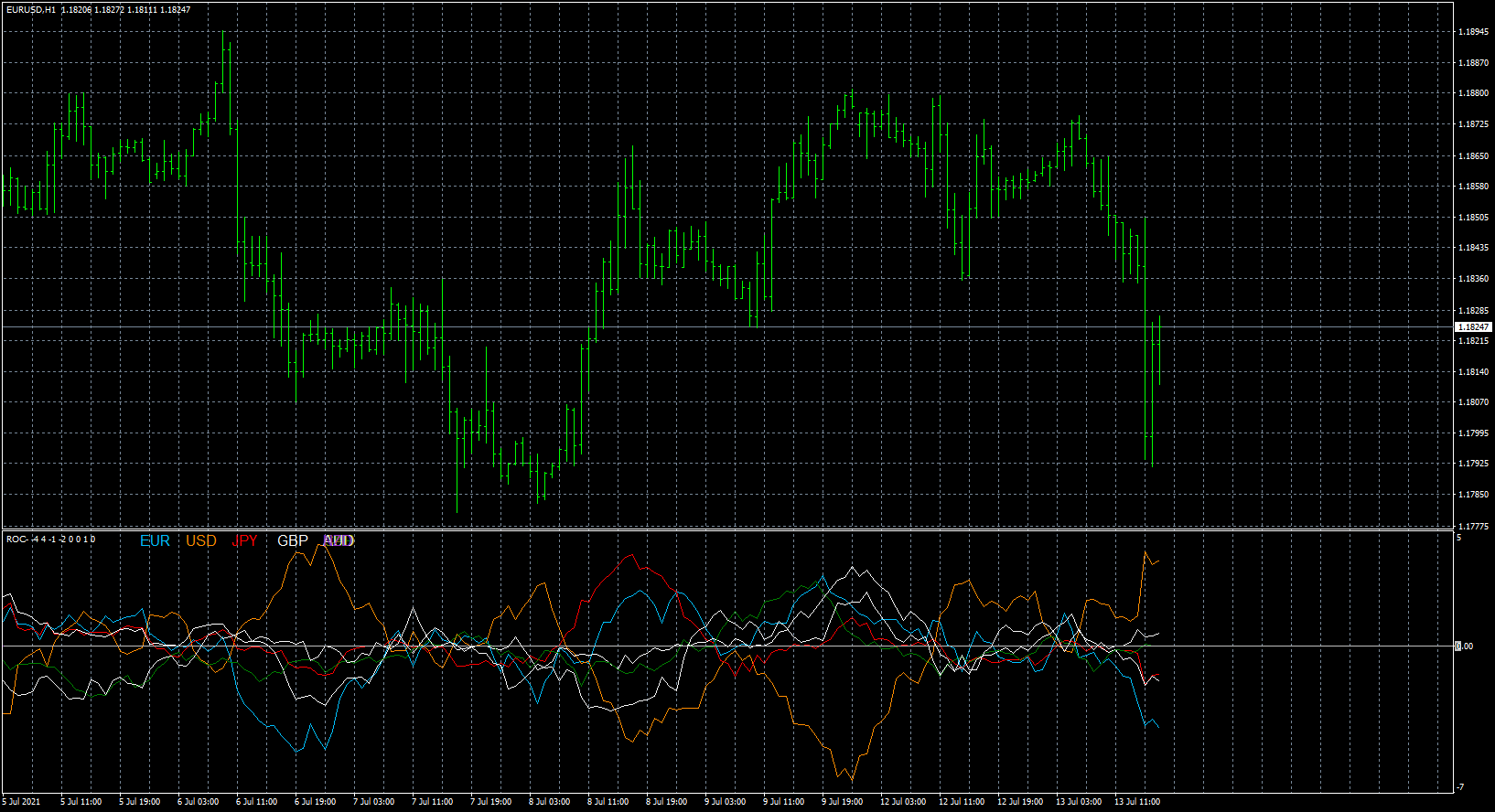The image size is (1495, 812).
Task: Click the 6 Jul 03:00 time label
Action: click(x=199, y=802)
